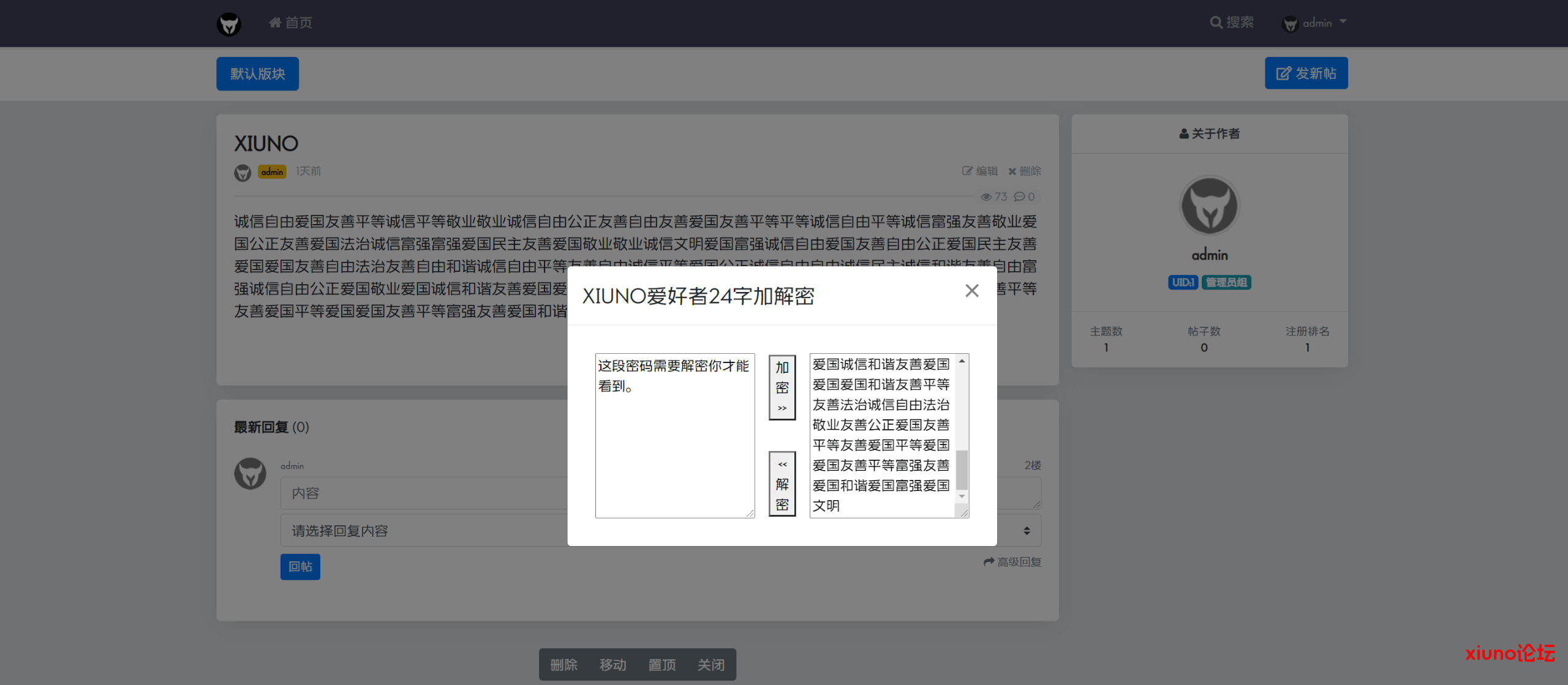Image resolution: width=1568 pixels, height=685 pixels.
Task: Click the admin avatar in the navbar
Action: 1290,23
